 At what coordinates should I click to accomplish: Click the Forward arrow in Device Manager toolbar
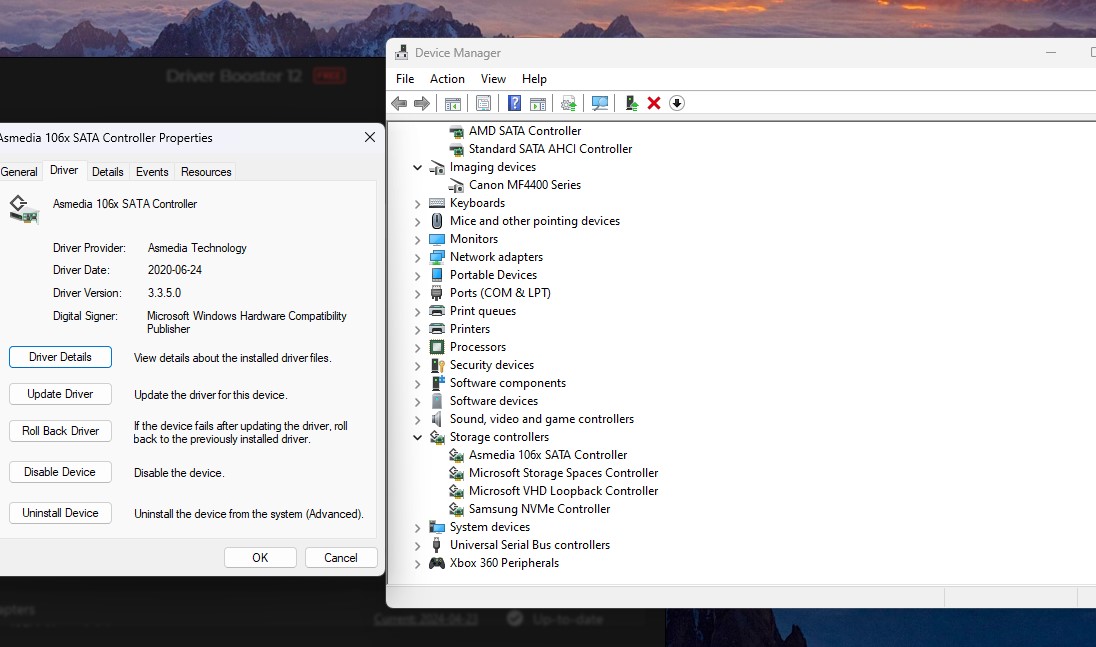pos(421,103)
